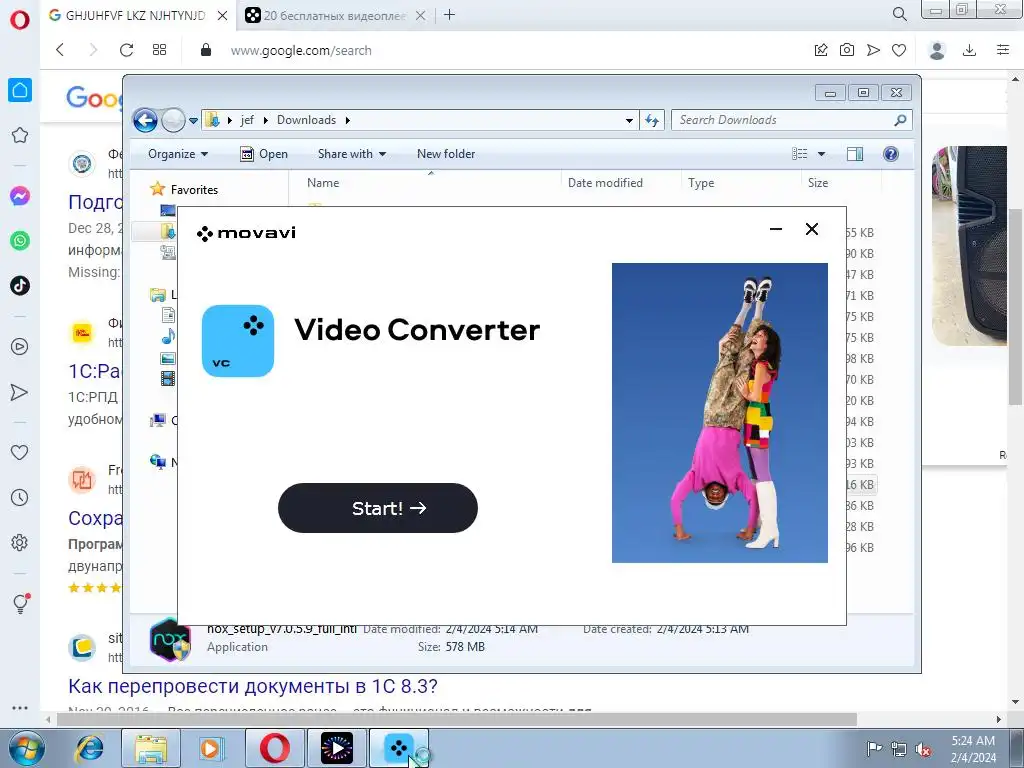Go back in the Opera browser
The height and width of the screenshot is (768, 1024).
click(60, 50)
